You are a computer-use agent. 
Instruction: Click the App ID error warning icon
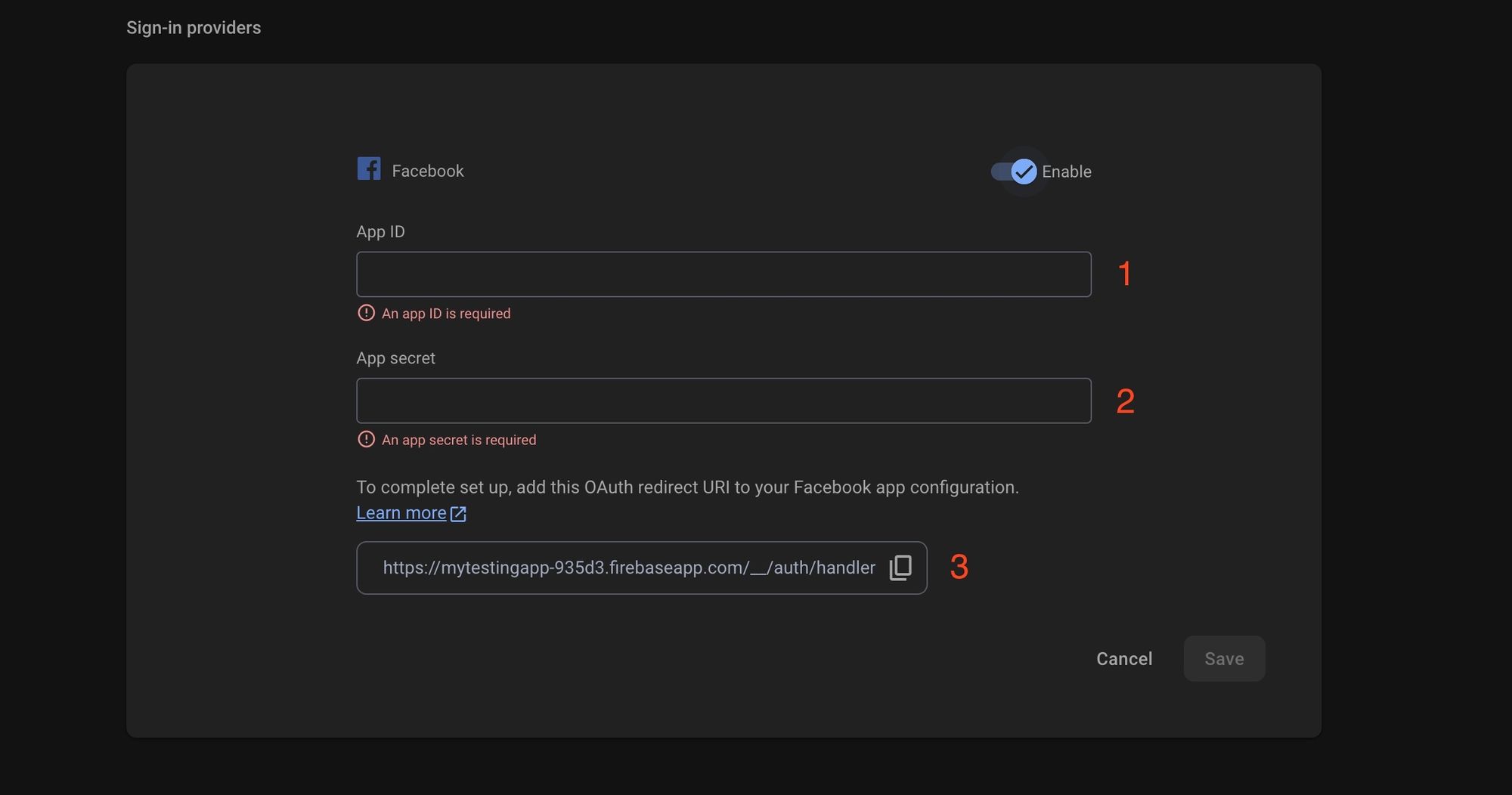(366, 313)
